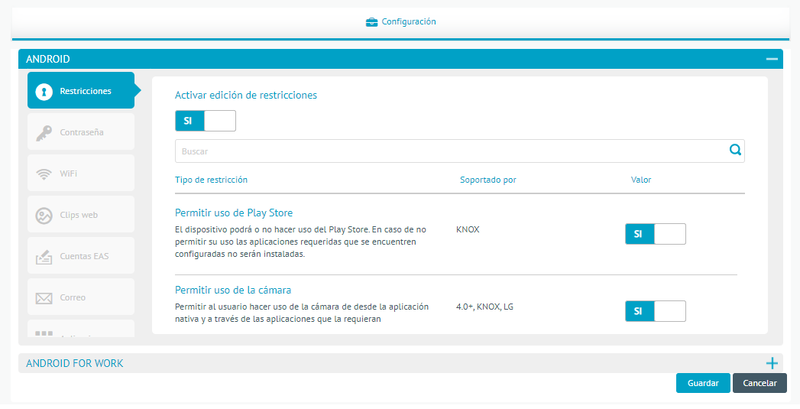
Task: Click the briefcase icon beside Configuración
Action: click(371, 22)
